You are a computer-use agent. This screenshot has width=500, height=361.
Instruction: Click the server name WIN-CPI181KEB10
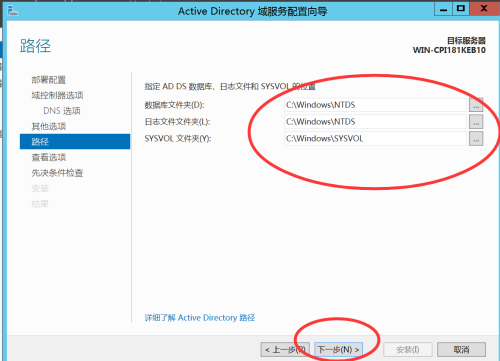tap(449, 50)
